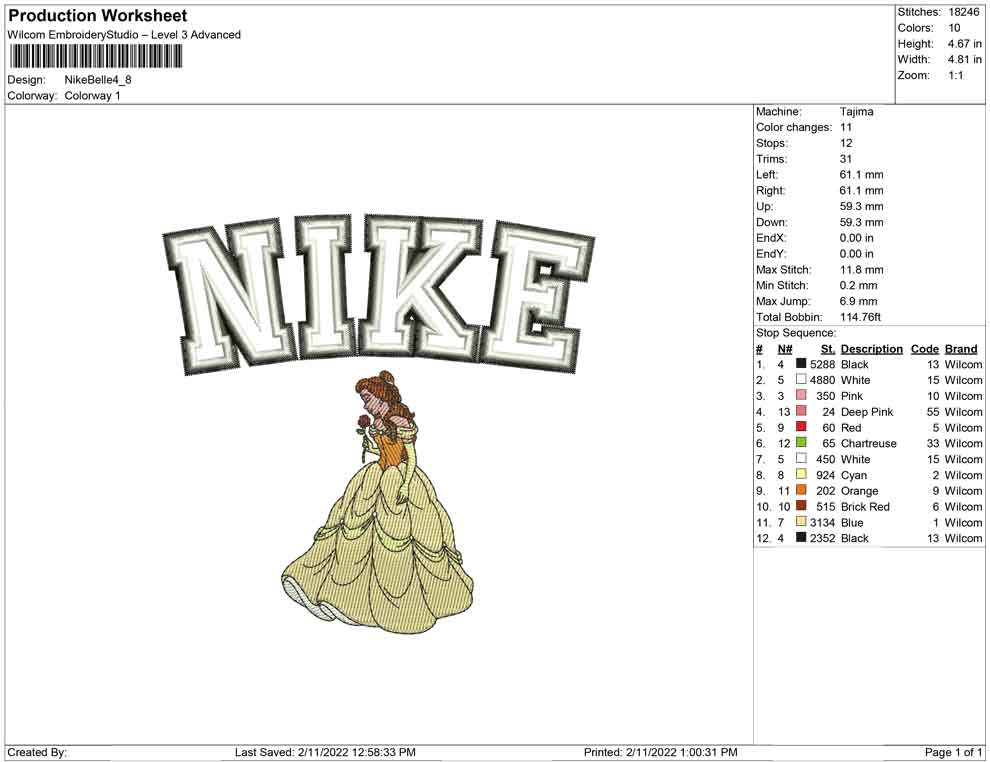Click the 'Brick Red' description text
Viewport: 990px width, 762px height.
[865, 506]
